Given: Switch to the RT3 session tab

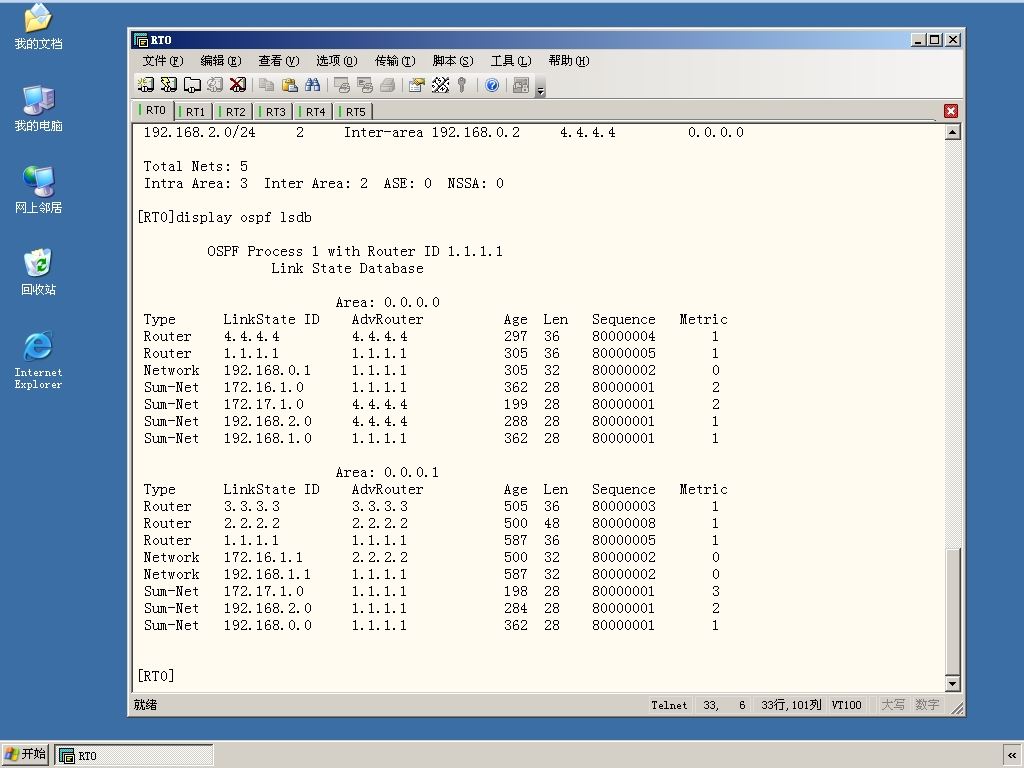Looking at the screenshot, I should [x=274, y=112].
